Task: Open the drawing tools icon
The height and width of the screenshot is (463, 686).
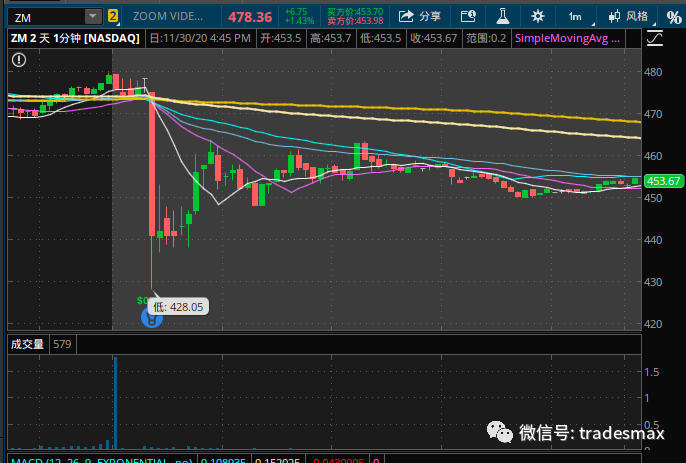Action: (x=655, y=39)
